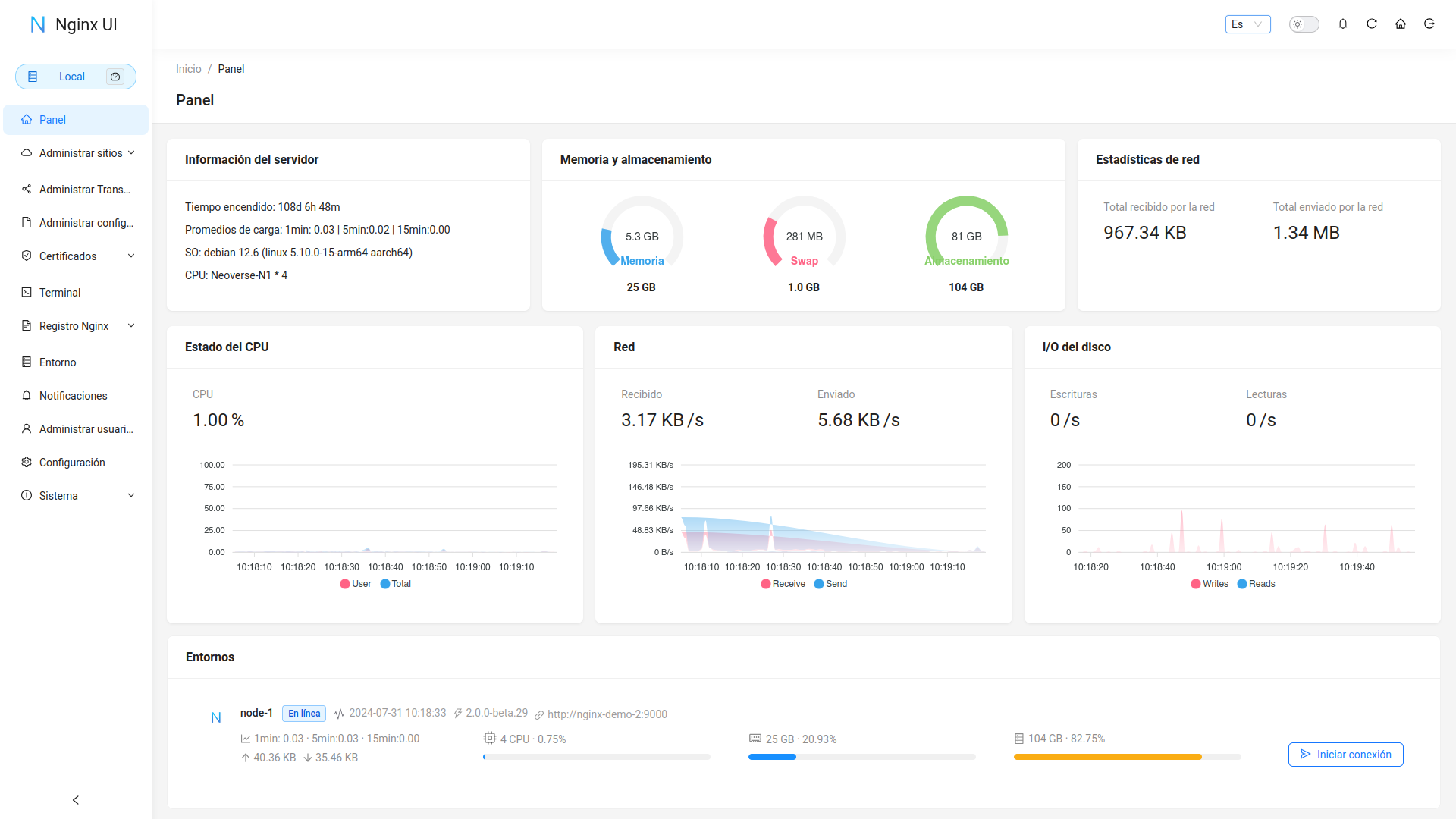Click the home icon in top bar
Image resolution: width=1456 pixels, height=819 pixels.
pos(1401,24)
